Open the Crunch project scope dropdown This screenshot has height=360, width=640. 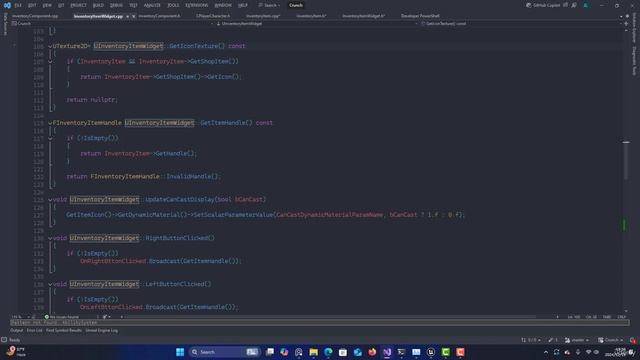pyautogui.click(x=112, y=24)
